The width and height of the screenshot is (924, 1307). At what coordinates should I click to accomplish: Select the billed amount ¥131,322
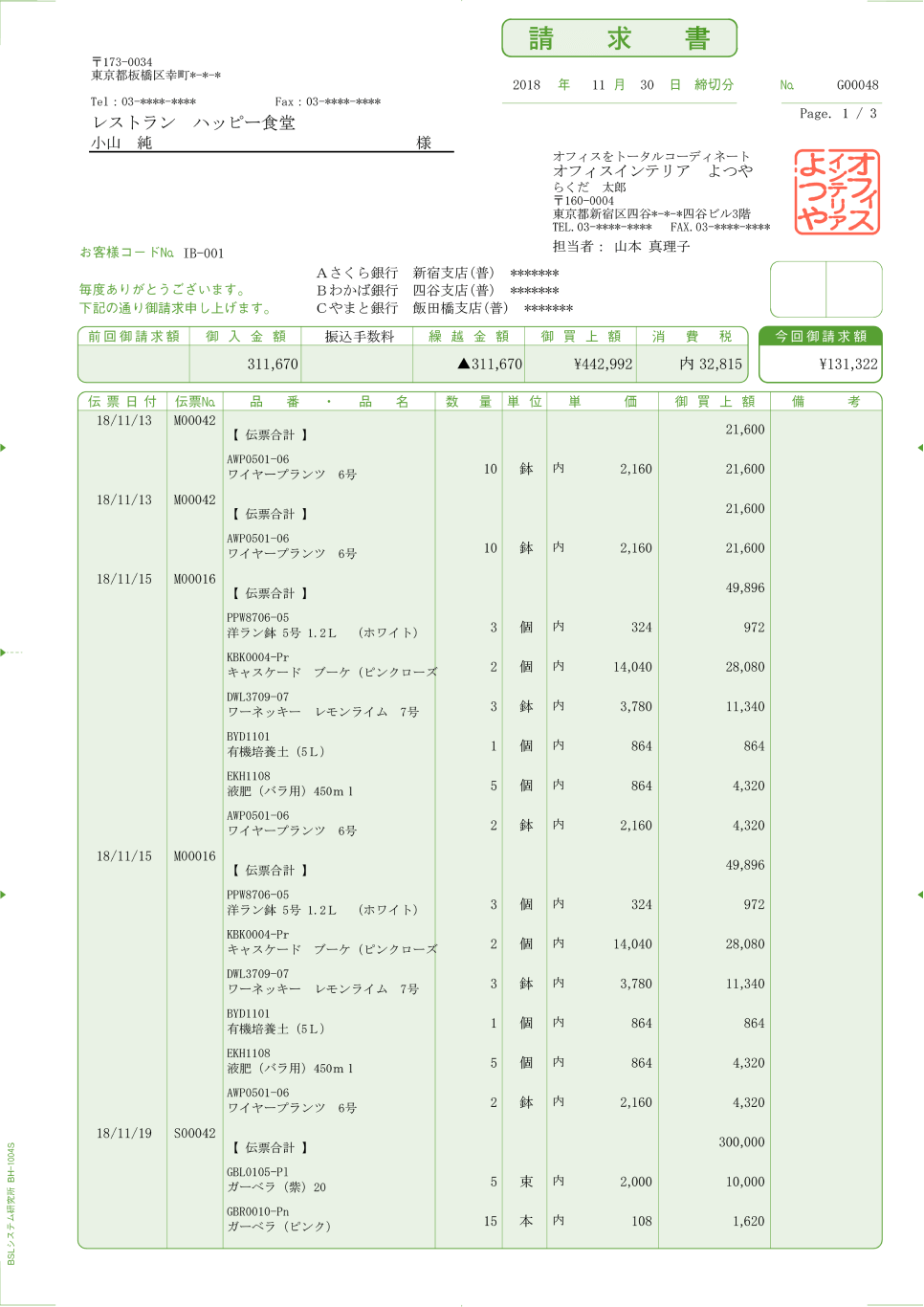click(848, 365)
